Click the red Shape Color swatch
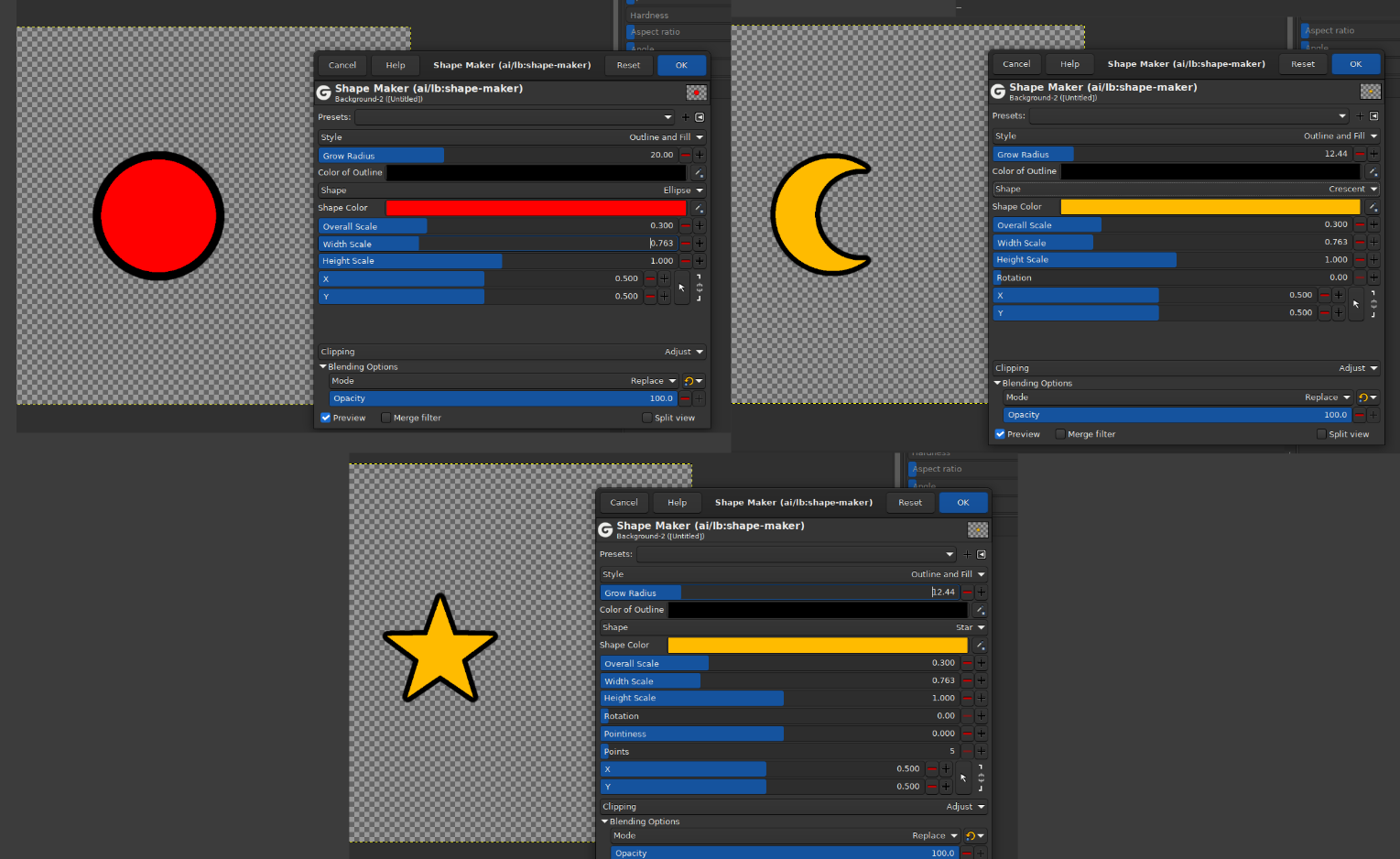The image size is (1400, 859). pos(536,208)
